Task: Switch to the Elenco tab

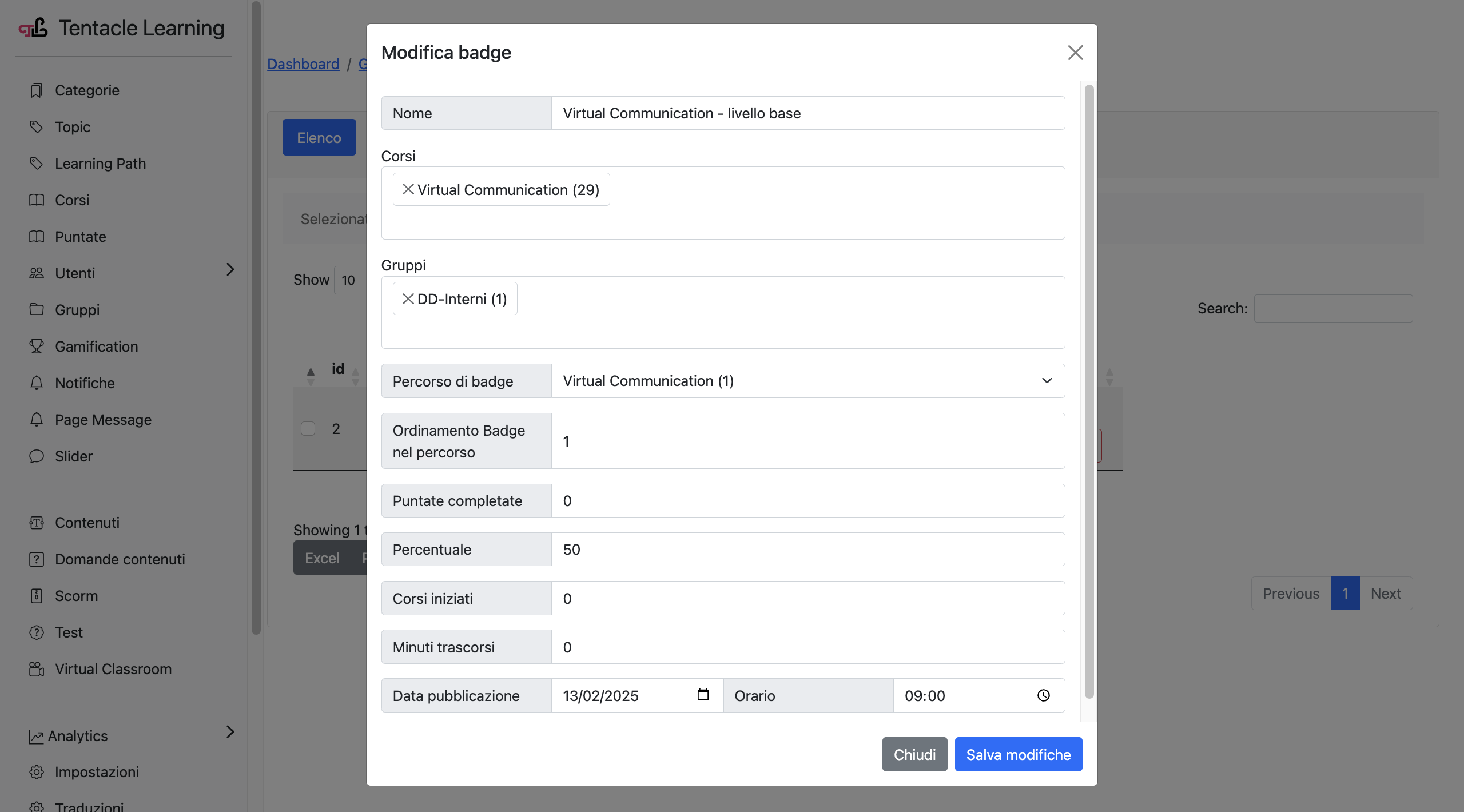Action: (319, 137)
